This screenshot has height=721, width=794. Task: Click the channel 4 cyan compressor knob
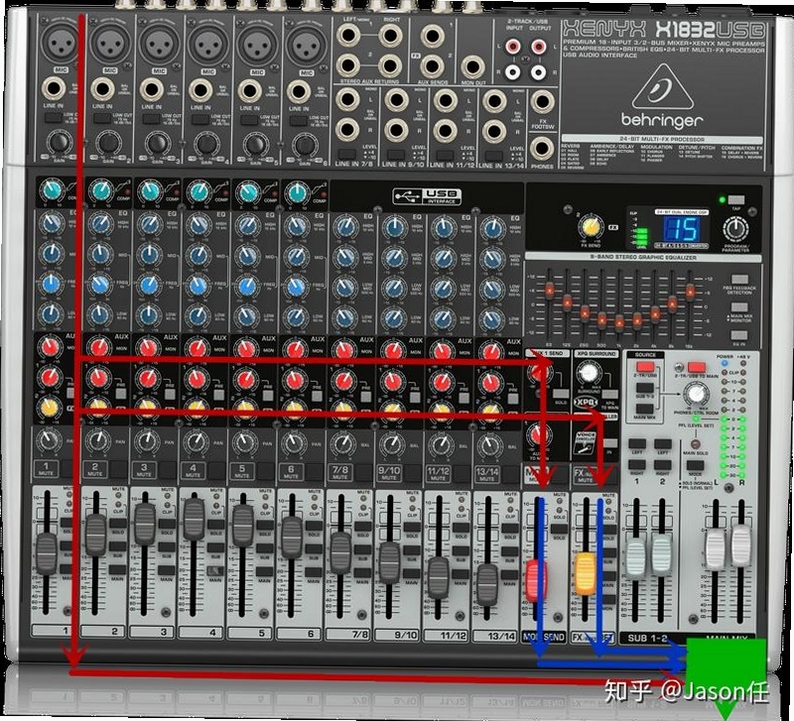(x=199, y=192)
